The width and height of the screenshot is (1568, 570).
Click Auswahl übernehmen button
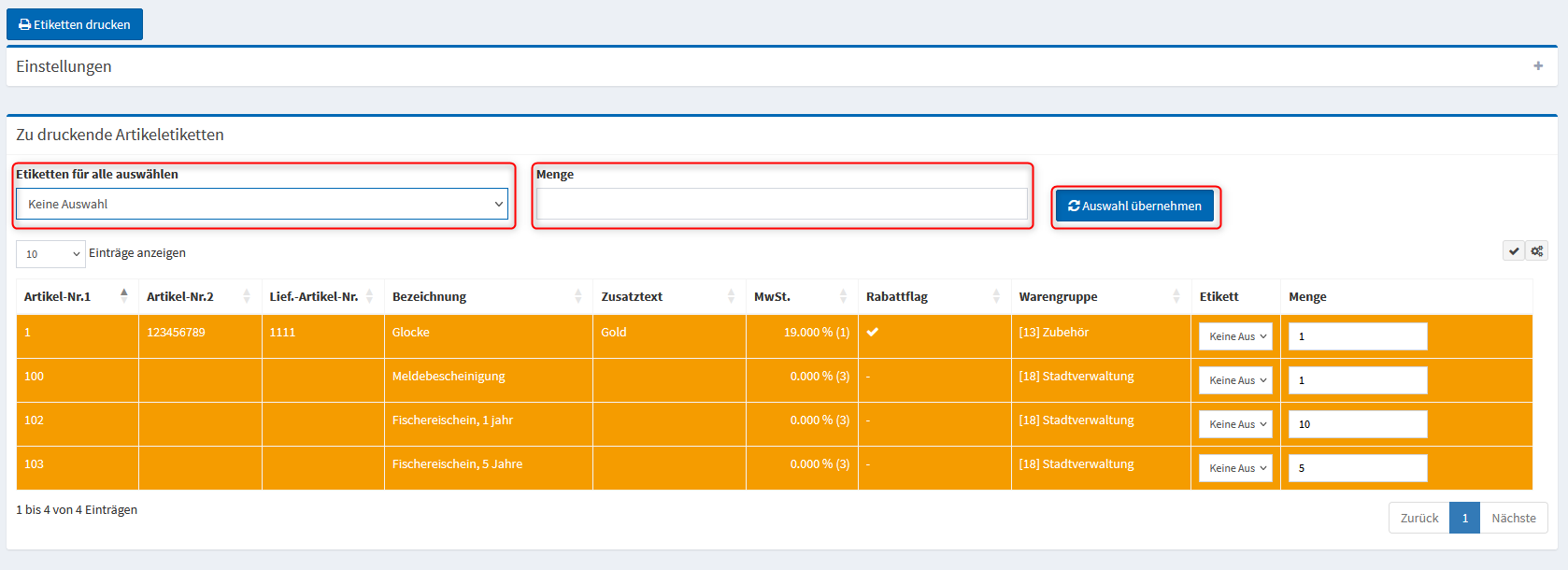point(1134,207)
